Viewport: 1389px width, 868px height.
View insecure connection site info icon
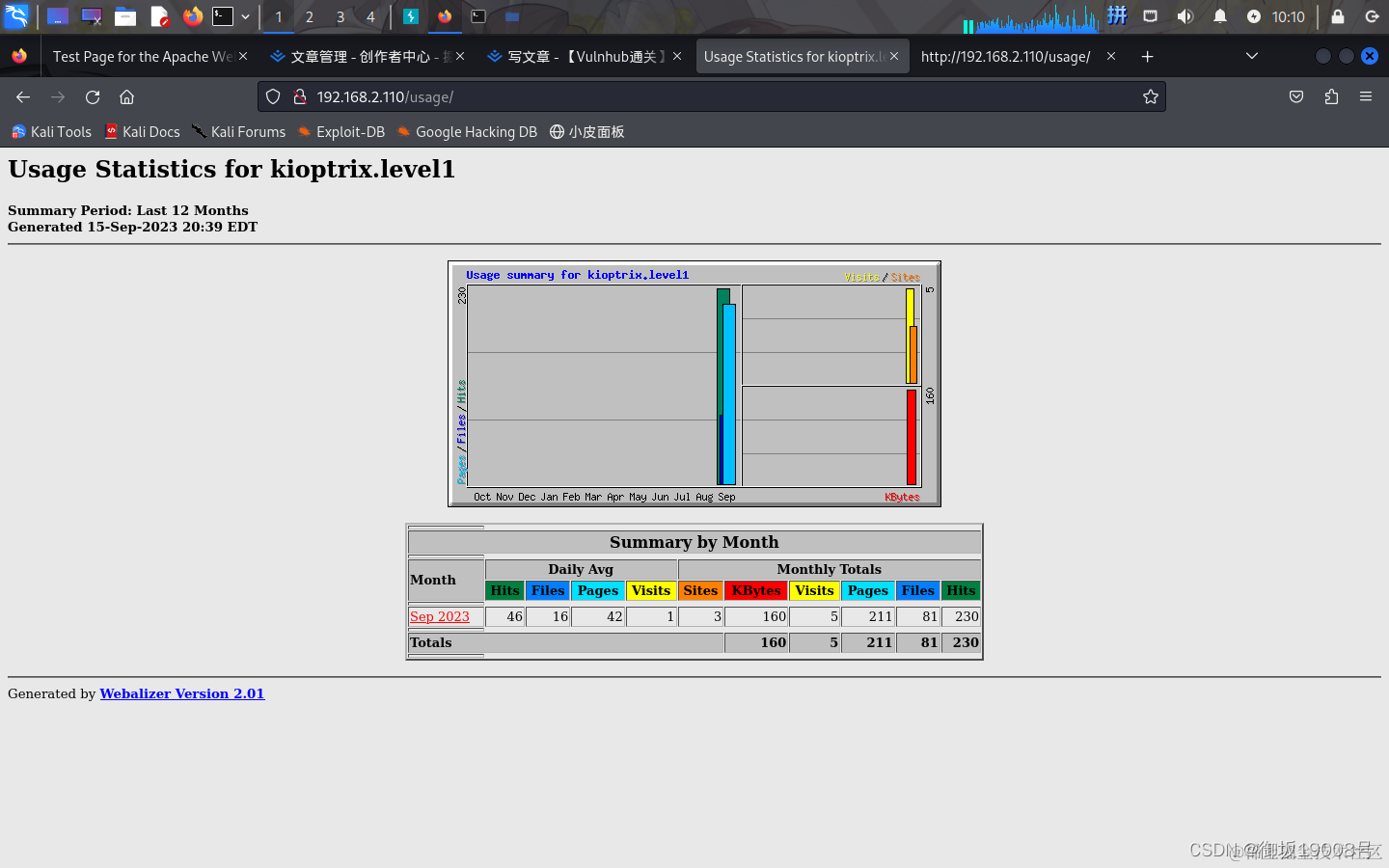click(300, 96)
